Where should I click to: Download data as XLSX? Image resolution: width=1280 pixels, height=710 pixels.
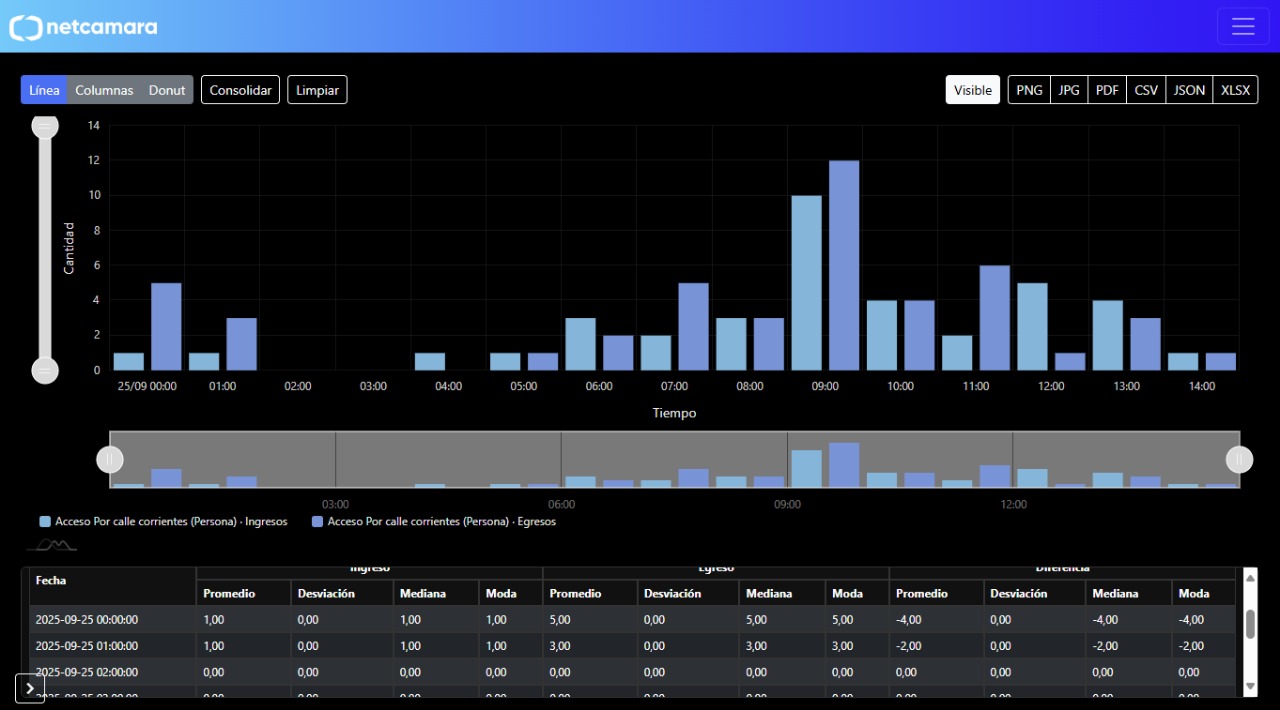tap(1235, 90)
